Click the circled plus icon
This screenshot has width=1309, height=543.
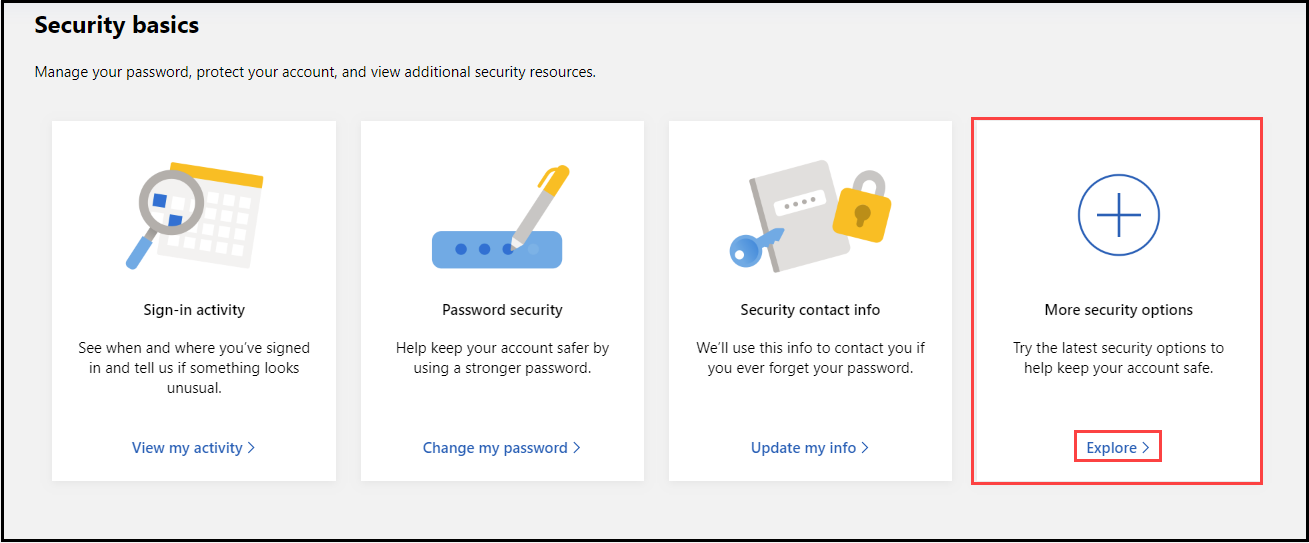(x=1118, y=214)
